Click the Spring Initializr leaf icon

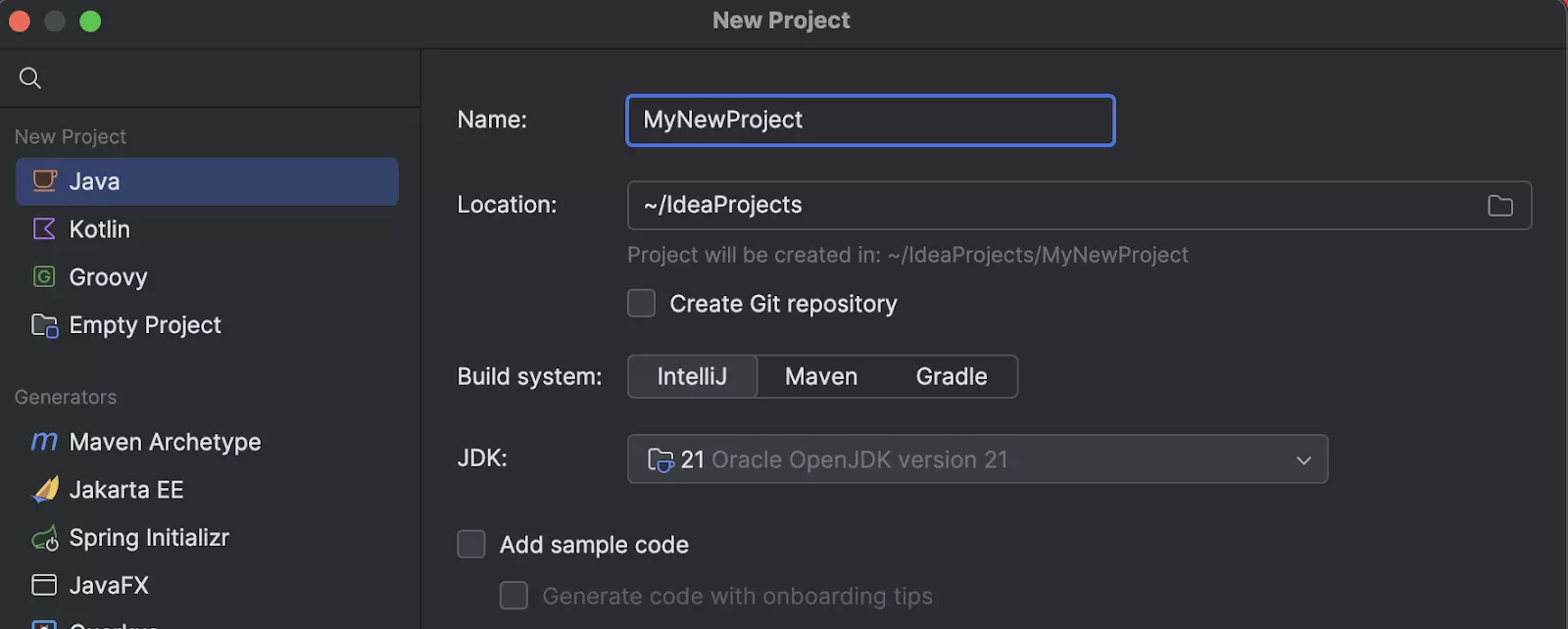44,538
